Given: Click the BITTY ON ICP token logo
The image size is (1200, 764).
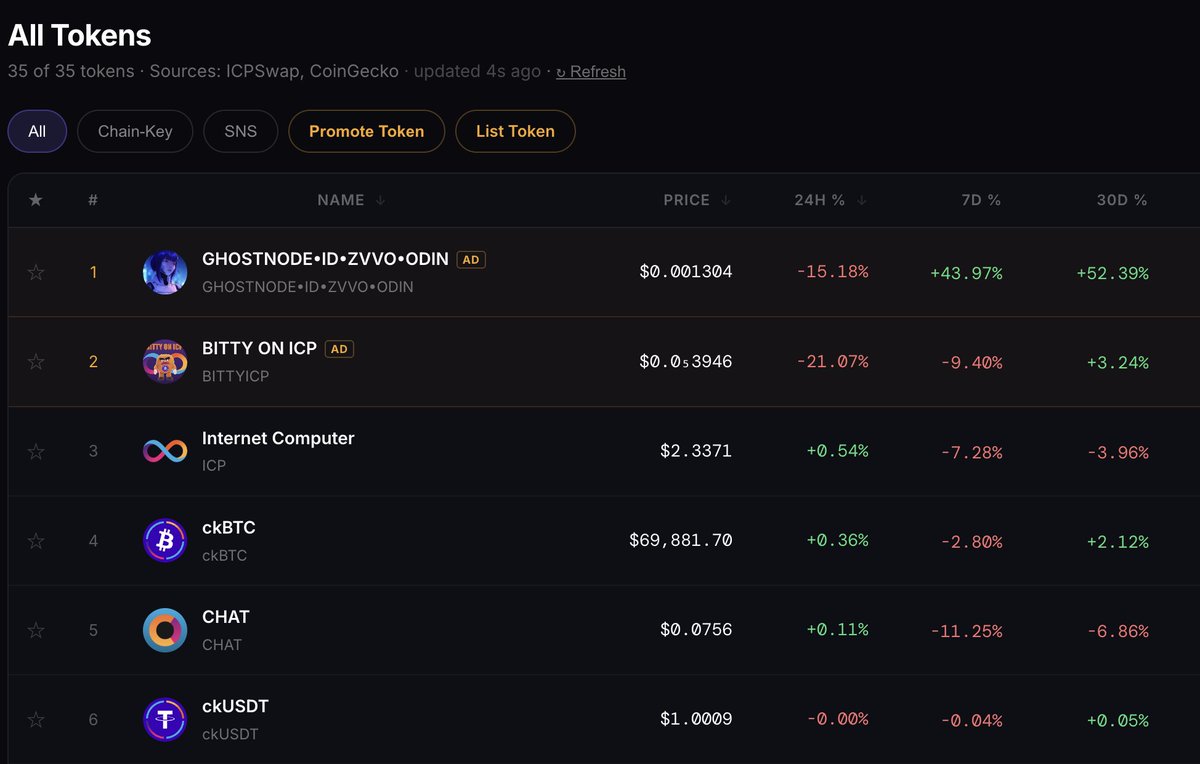Looking at the screenshot, I should (x=165, y=362).
